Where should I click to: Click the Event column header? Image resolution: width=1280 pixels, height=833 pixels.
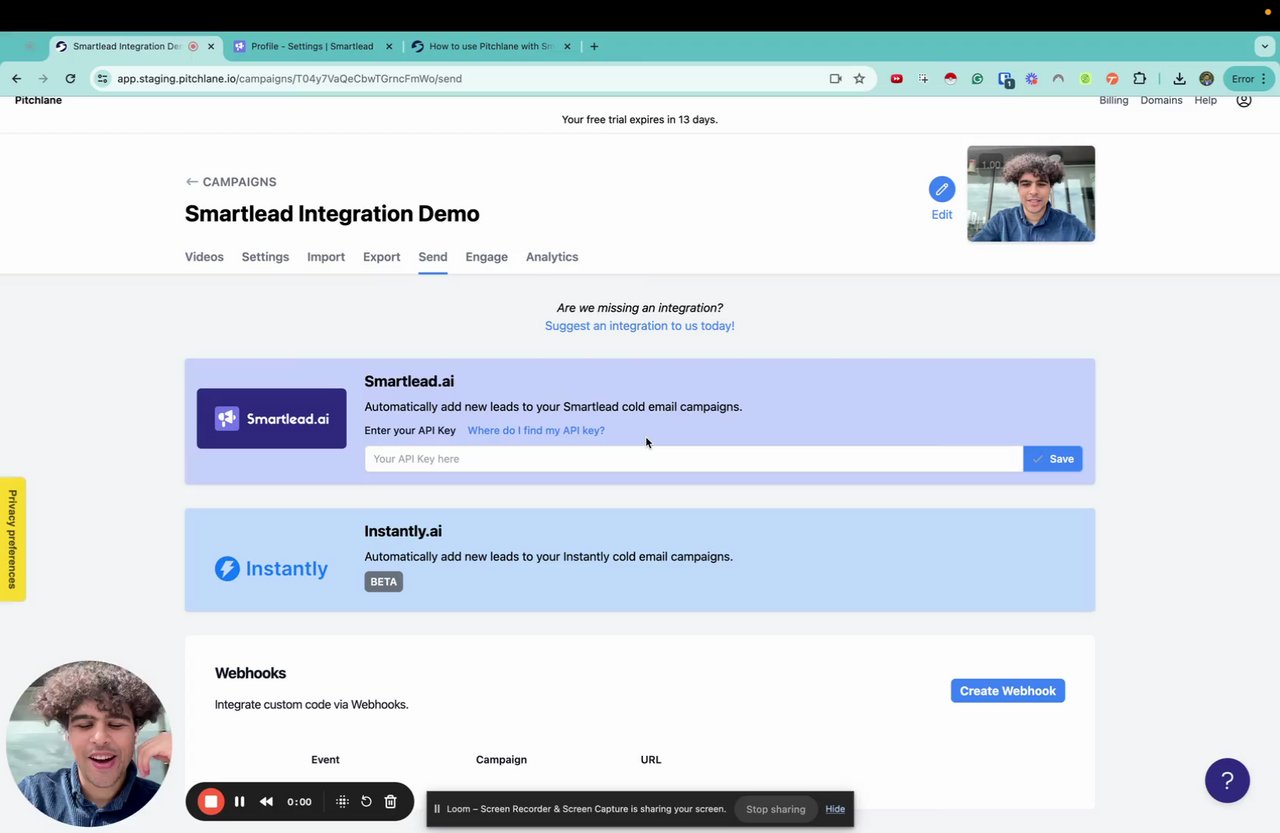[x=325, y=760]
